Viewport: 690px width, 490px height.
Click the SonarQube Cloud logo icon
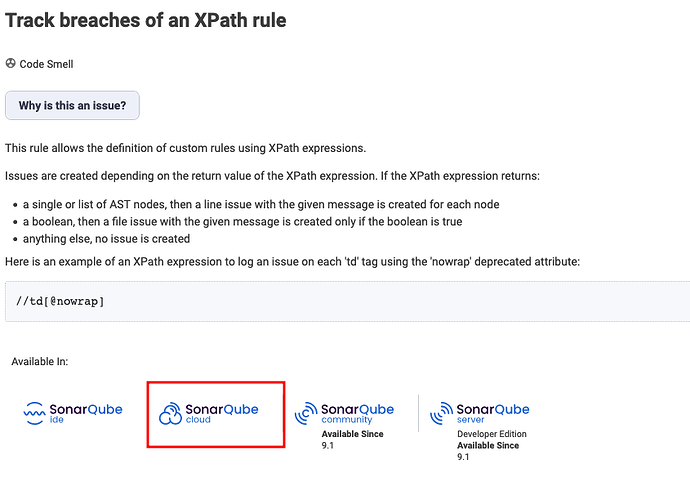click(171, 412)
